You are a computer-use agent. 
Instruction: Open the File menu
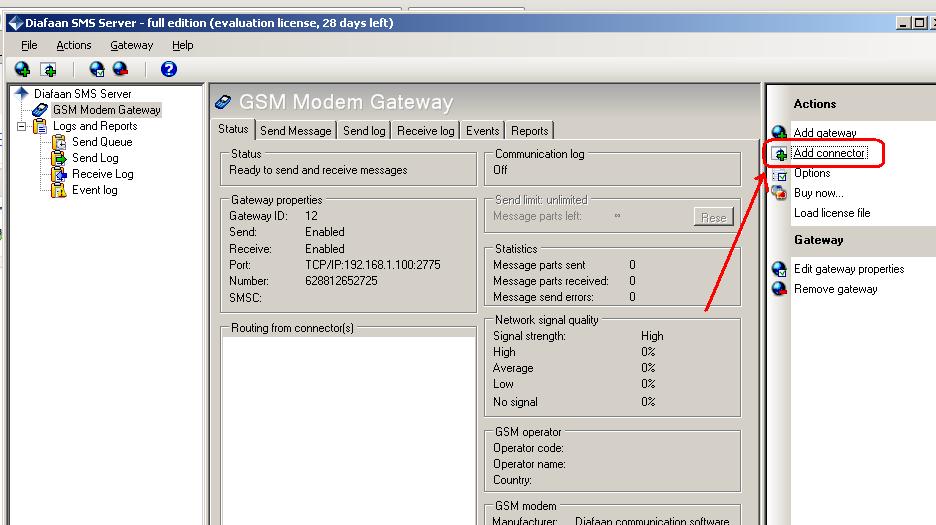coord(29,45)
